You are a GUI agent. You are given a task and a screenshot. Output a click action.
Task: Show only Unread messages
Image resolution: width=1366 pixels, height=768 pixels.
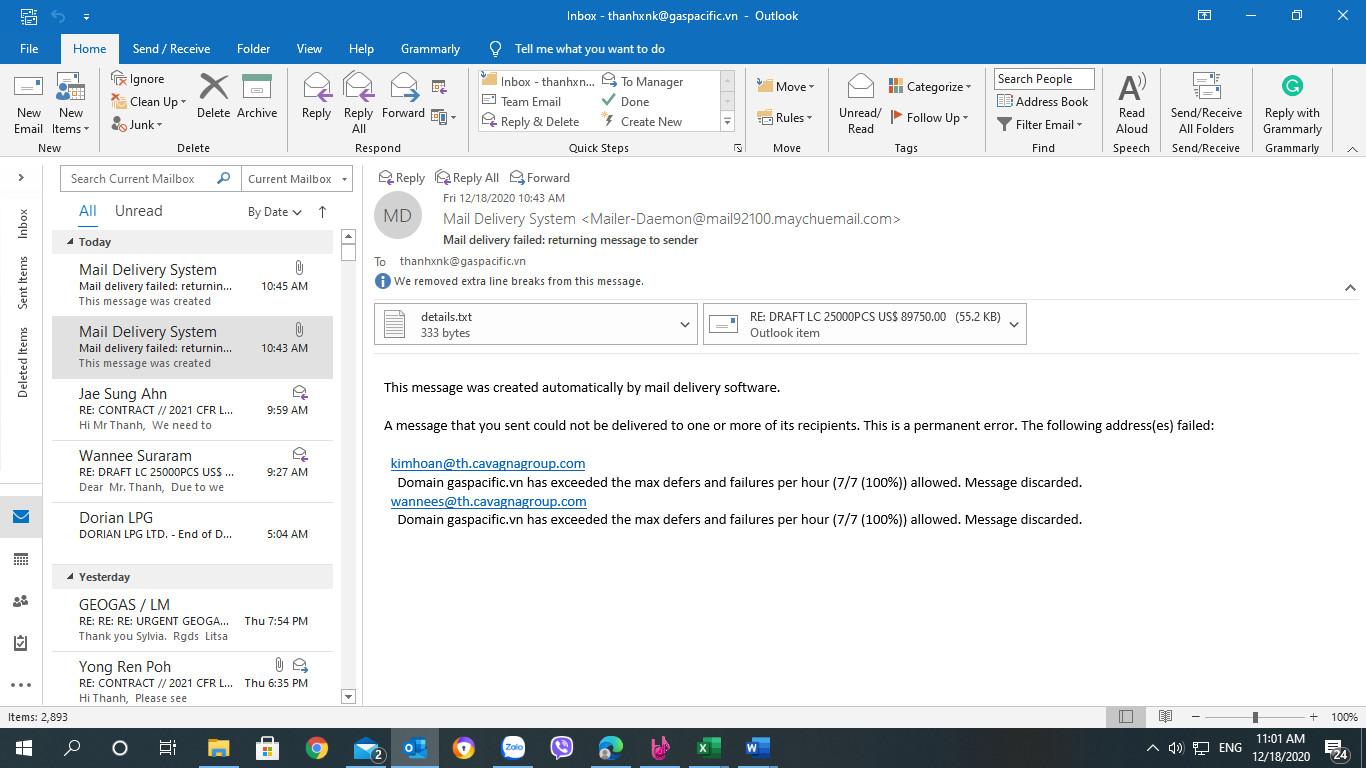tap(138, 211)
